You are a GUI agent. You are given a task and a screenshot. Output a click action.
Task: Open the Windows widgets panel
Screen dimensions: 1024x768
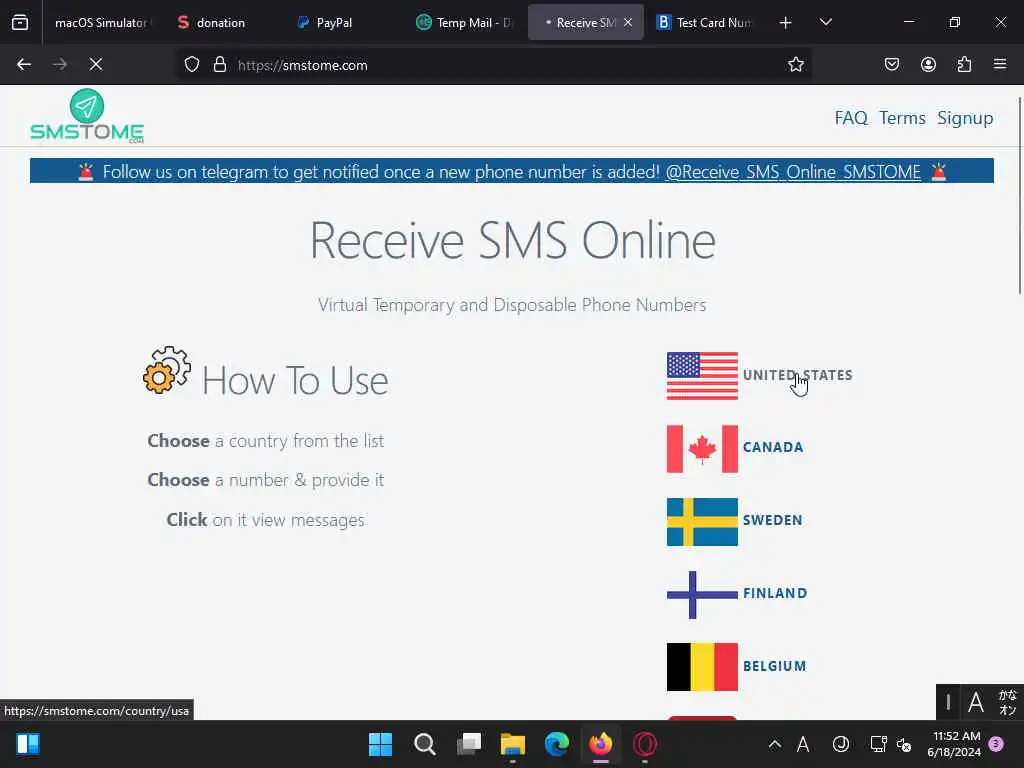tap(28, 744)
